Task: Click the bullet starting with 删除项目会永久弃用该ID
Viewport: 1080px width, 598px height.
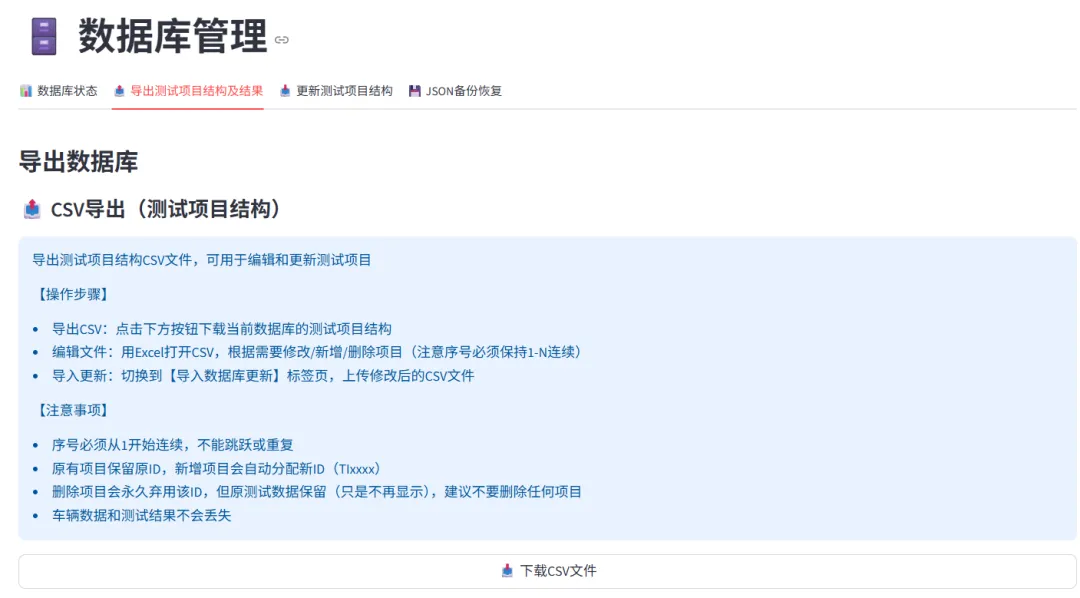Action: [x=317, y=492]
